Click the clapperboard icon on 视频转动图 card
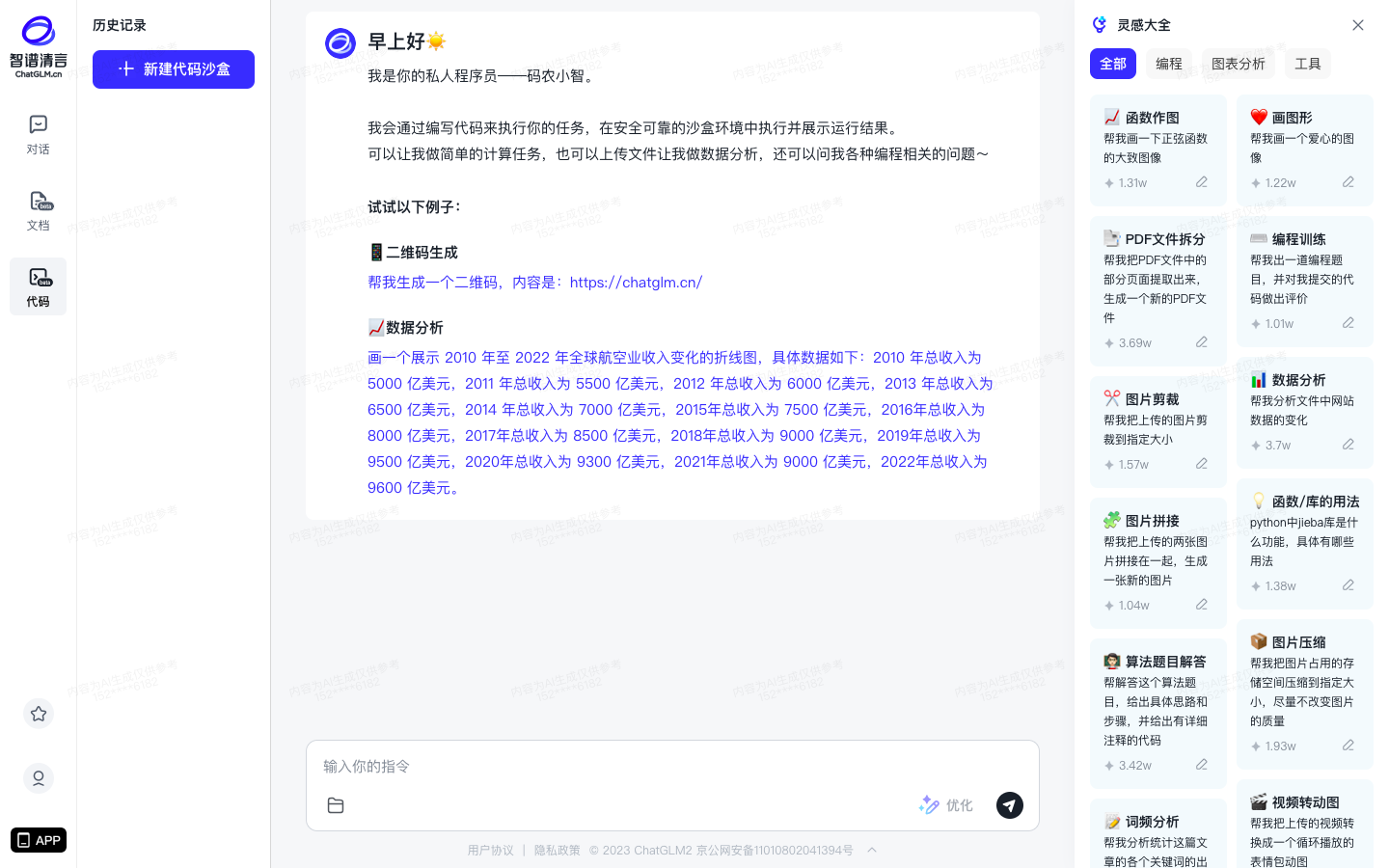 1259,801
